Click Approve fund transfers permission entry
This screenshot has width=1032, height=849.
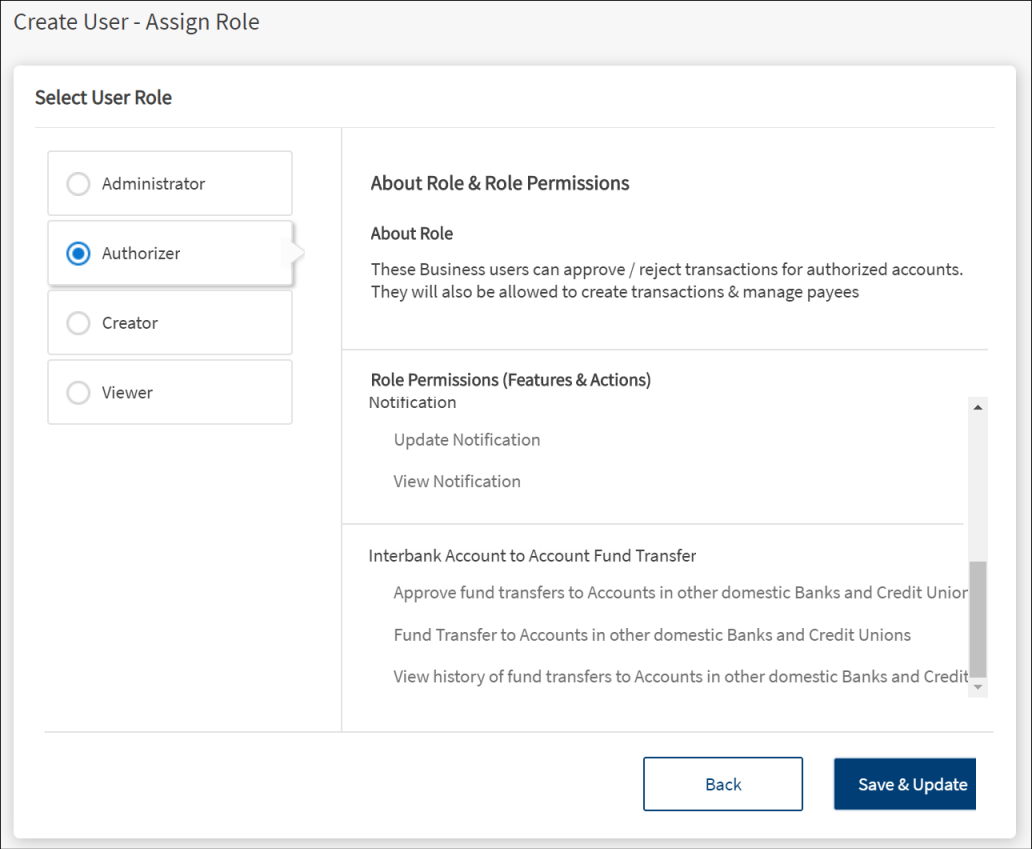tap(679, 593)
